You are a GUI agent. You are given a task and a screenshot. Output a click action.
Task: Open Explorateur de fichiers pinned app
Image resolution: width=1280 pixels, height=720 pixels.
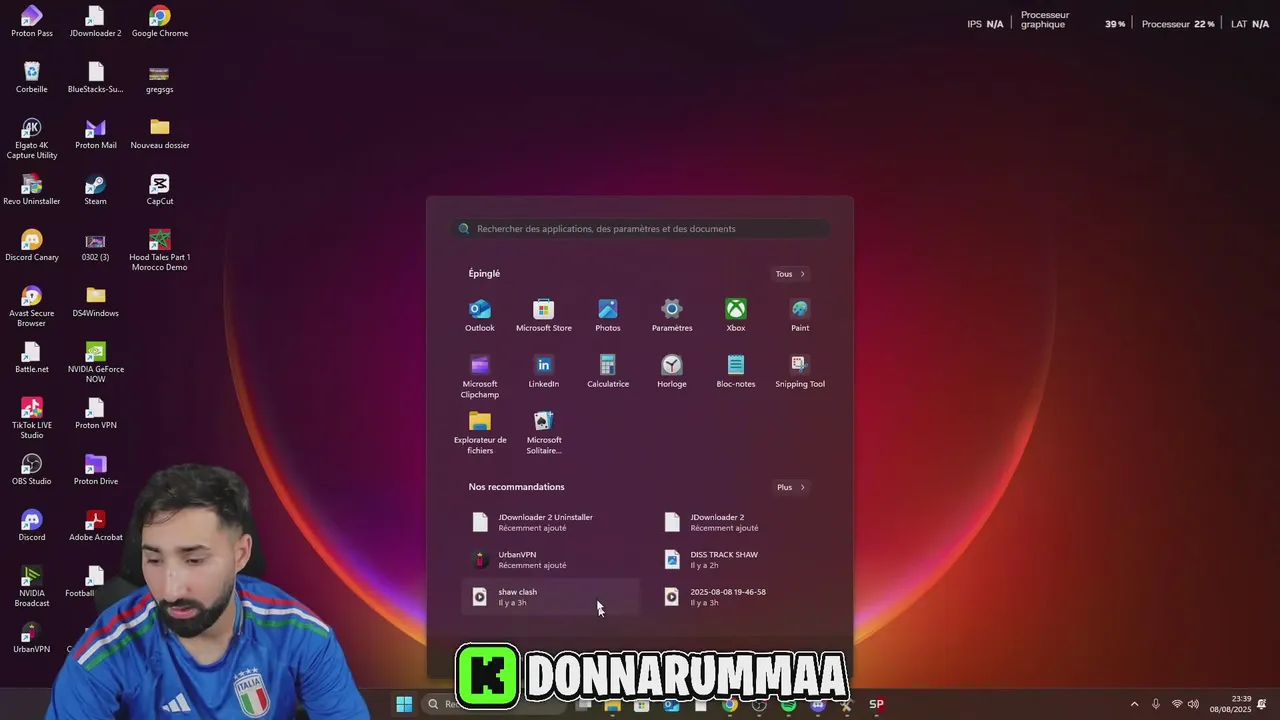click(480, 433)
